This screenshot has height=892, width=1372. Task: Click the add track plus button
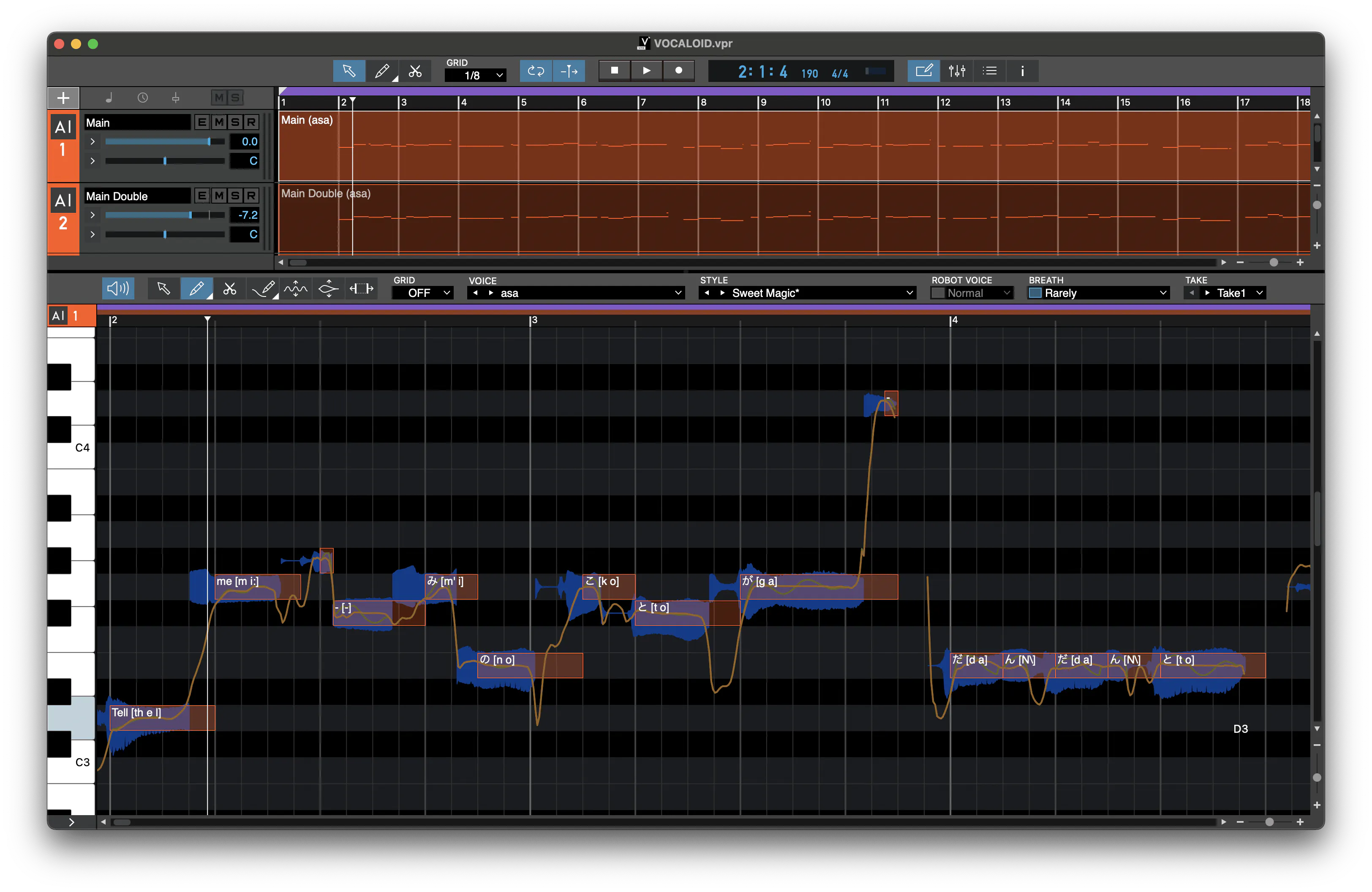(63, 98)
